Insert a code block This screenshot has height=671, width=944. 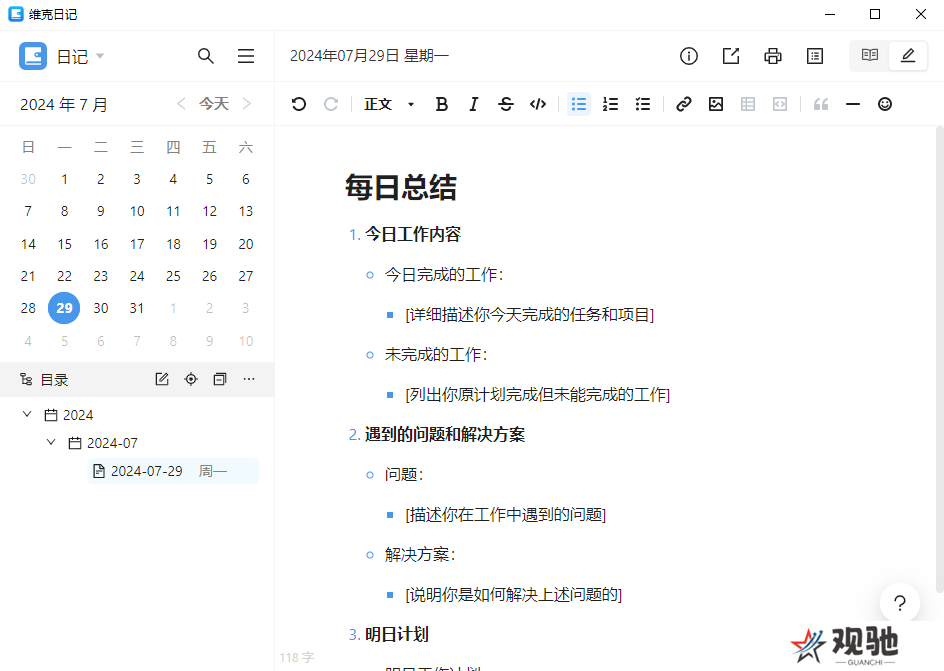(780, 104)
